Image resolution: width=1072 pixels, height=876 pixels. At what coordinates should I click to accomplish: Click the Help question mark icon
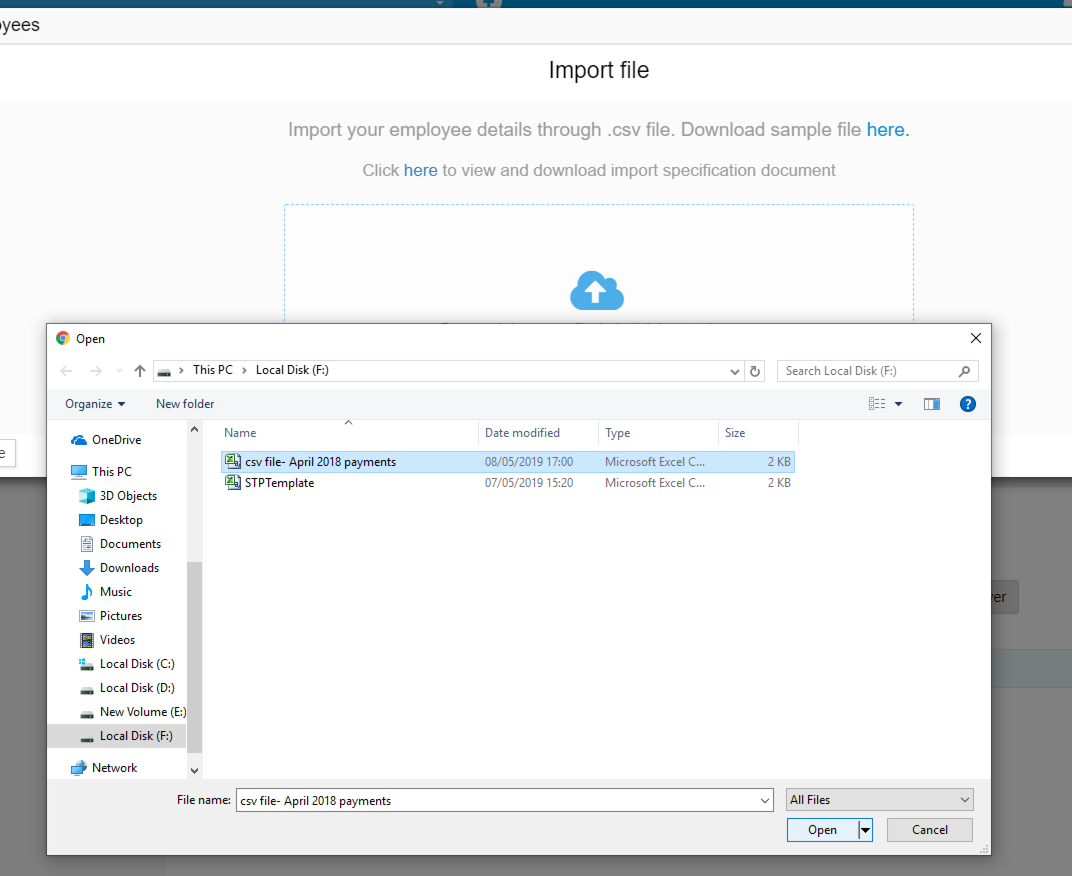tap(967, 404)
